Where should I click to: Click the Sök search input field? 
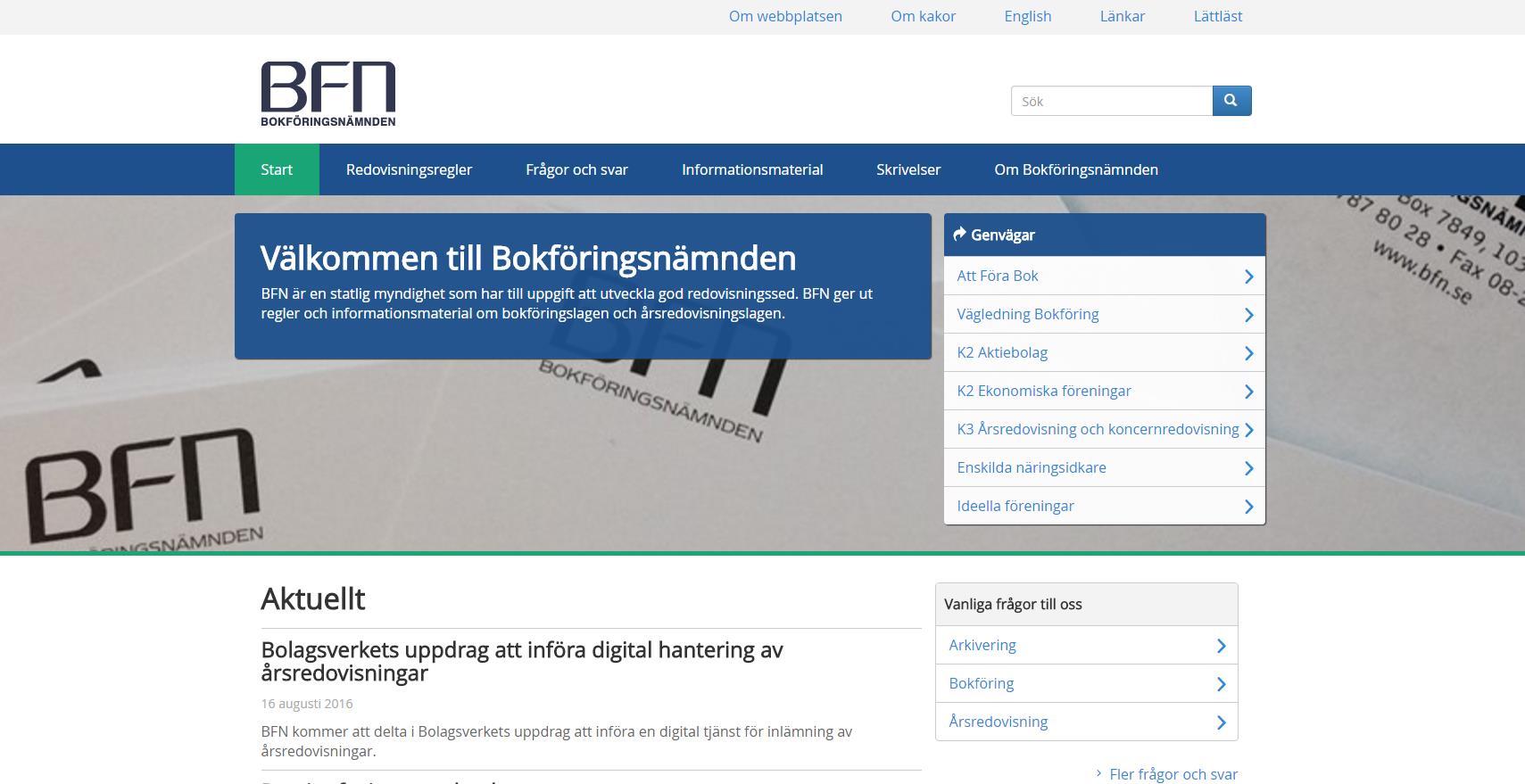tap(1112, 101)
